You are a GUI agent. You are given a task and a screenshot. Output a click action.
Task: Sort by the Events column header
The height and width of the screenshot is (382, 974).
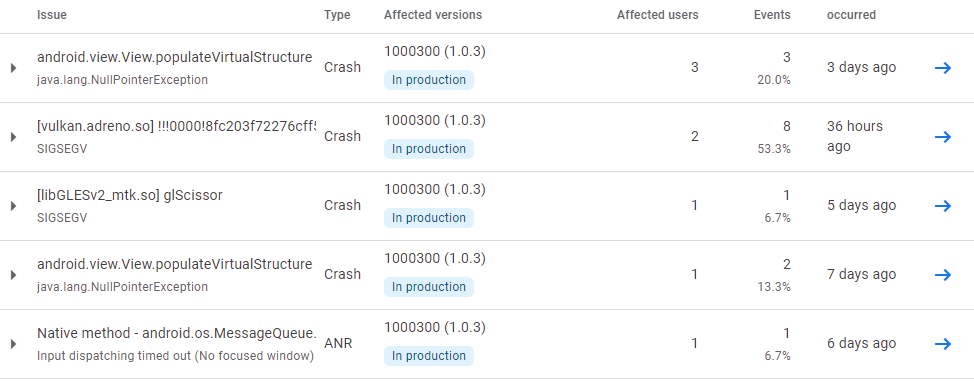tap(772, 15)
